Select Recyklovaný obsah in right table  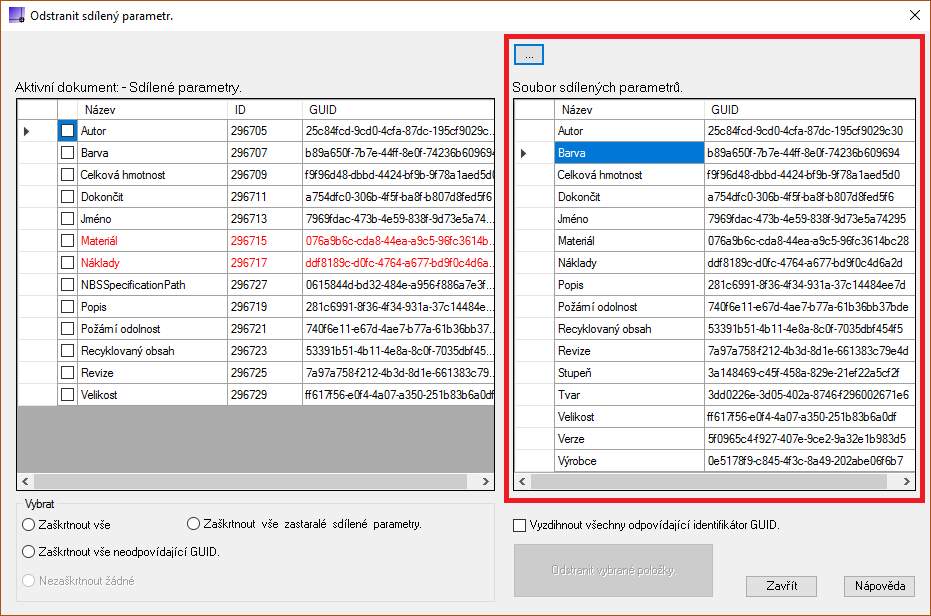714,328
